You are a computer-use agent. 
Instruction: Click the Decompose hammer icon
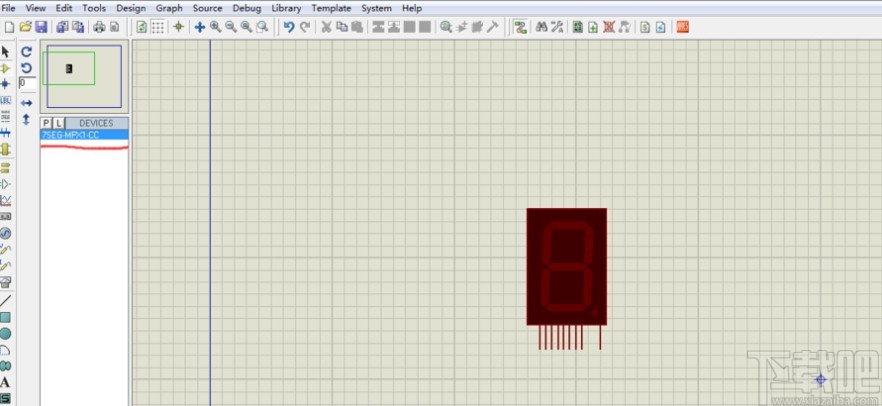pos(493,27)
